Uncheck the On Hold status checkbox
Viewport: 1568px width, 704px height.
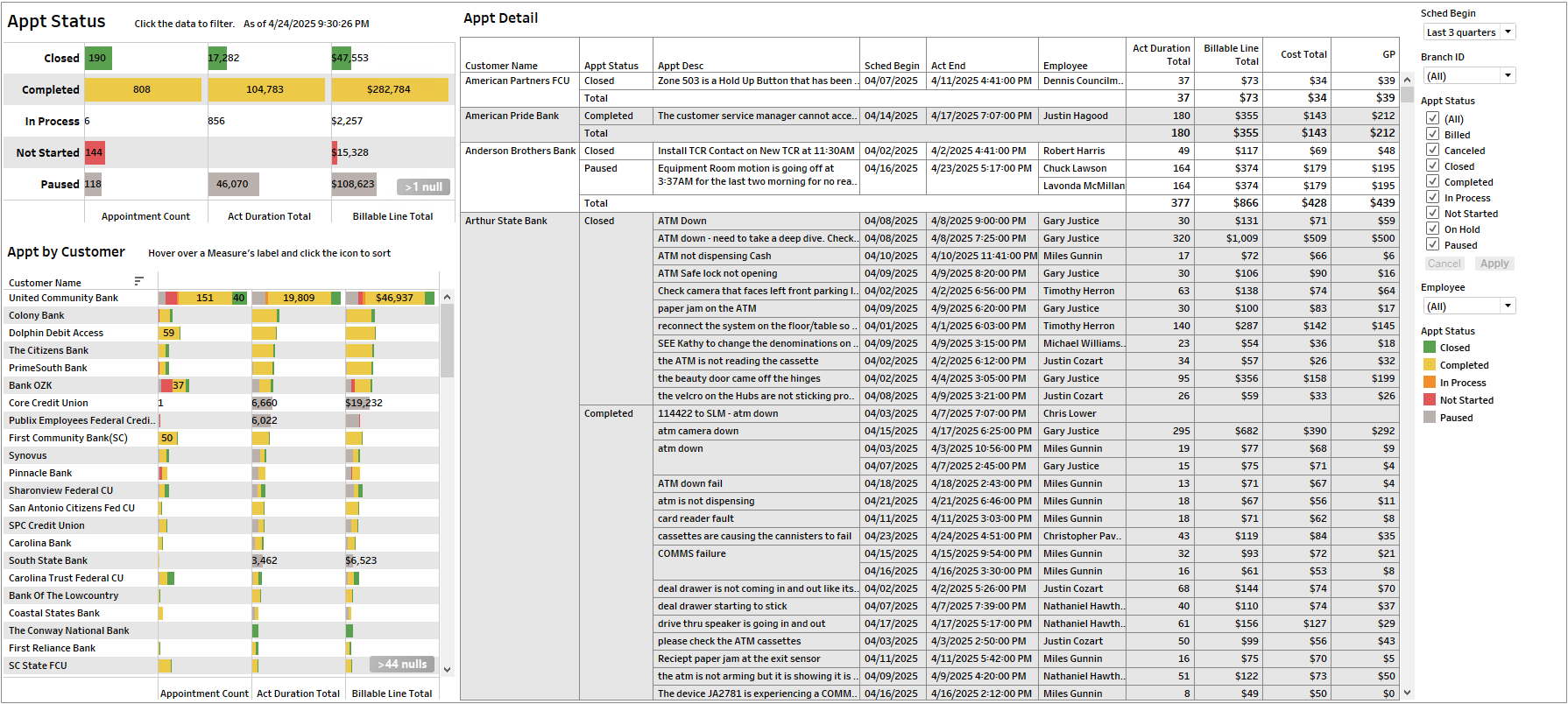[x=1433, y=229]
